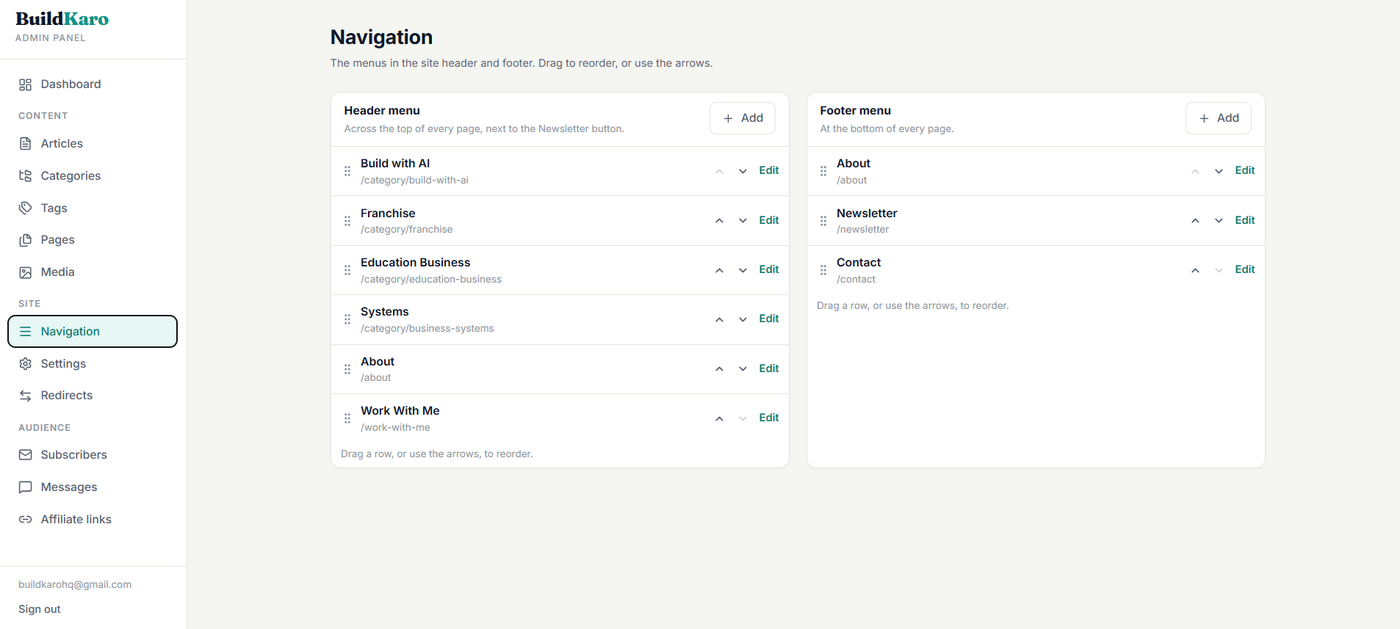Open Tags in the sidebar

(x=92, y=208)
